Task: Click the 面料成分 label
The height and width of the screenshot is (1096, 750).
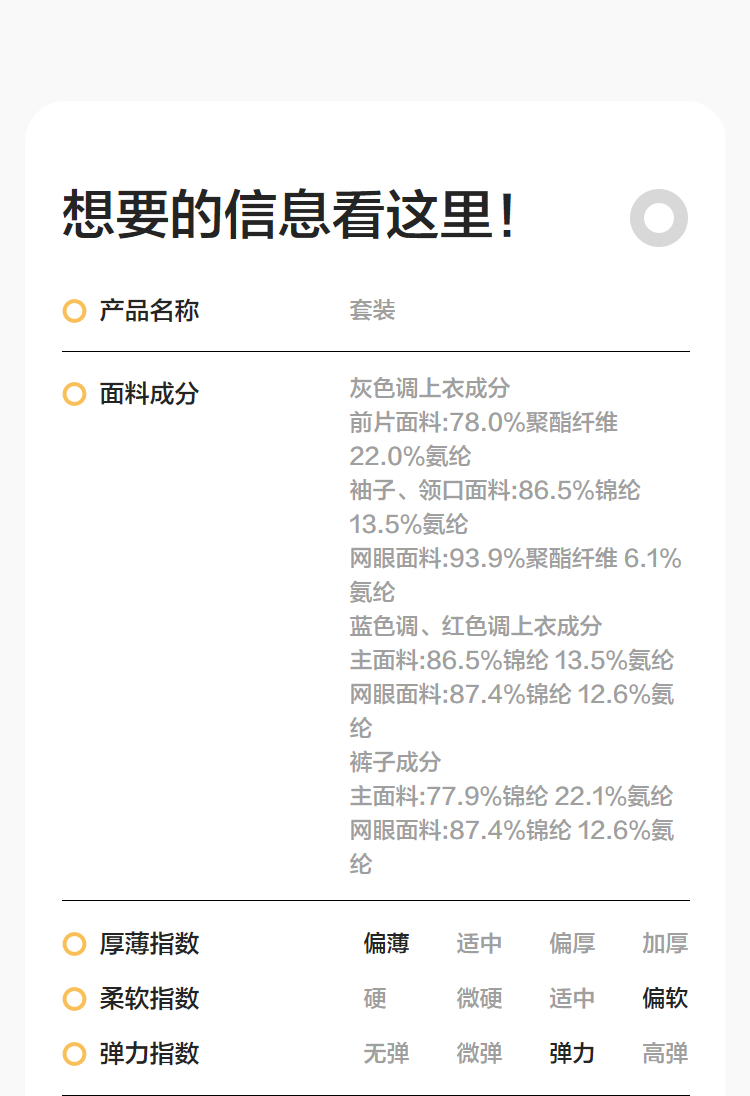Action: [149, 394]
